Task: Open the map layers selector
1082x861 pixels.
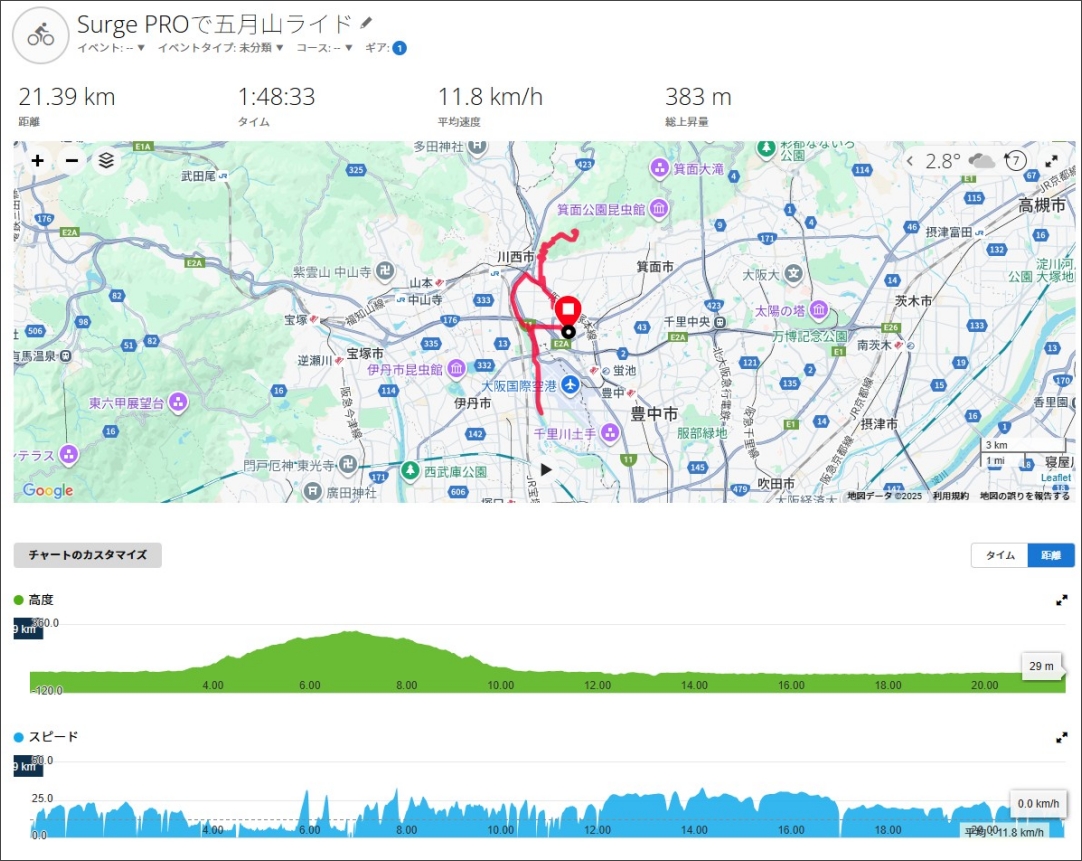Action: pos(106,161)
